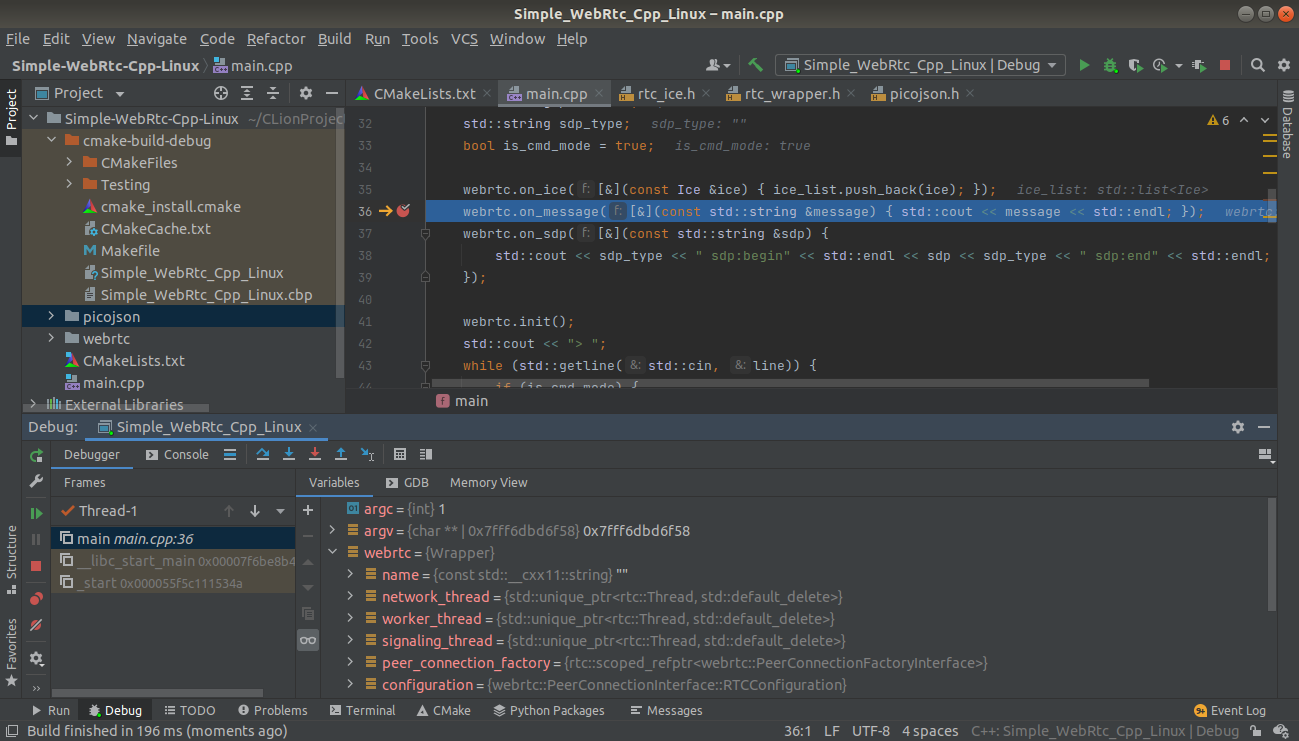Select opened file locate target icon in Project panel
Screen dimensions: 1299x741
(x=221, y=93)
